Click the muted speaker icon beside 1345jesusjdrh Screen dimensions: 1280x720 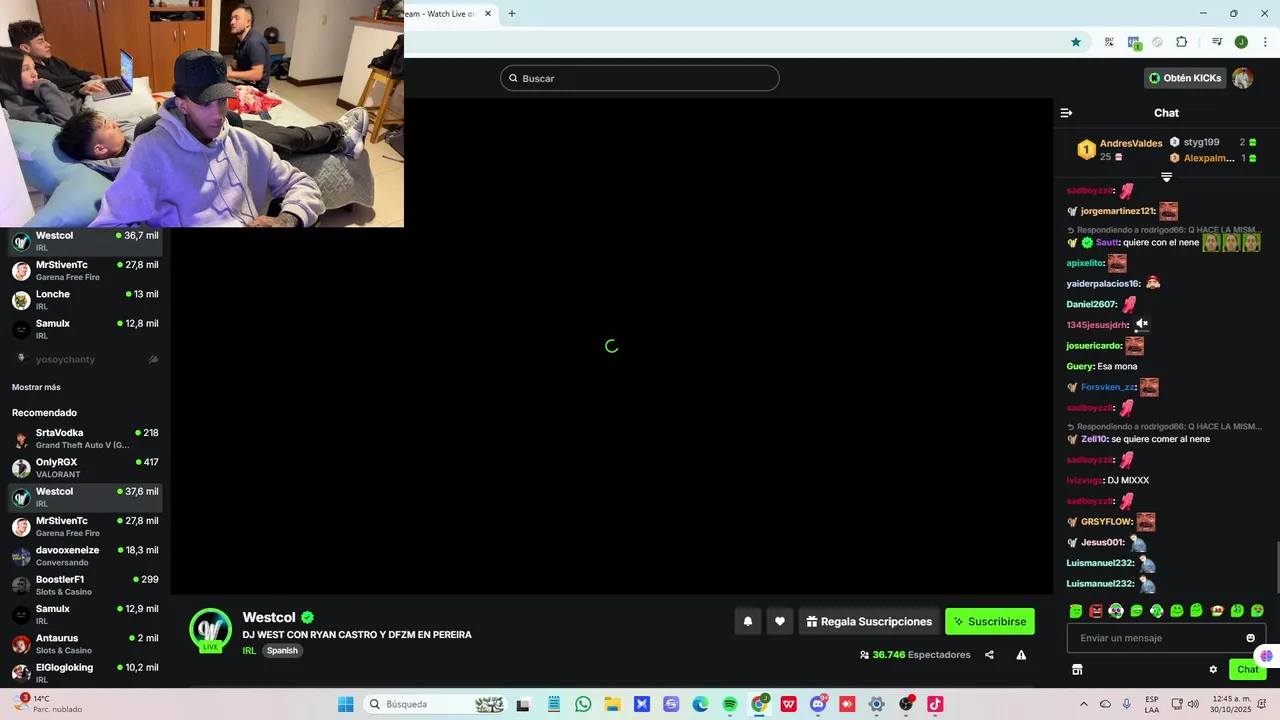(x=1142, y=324)
